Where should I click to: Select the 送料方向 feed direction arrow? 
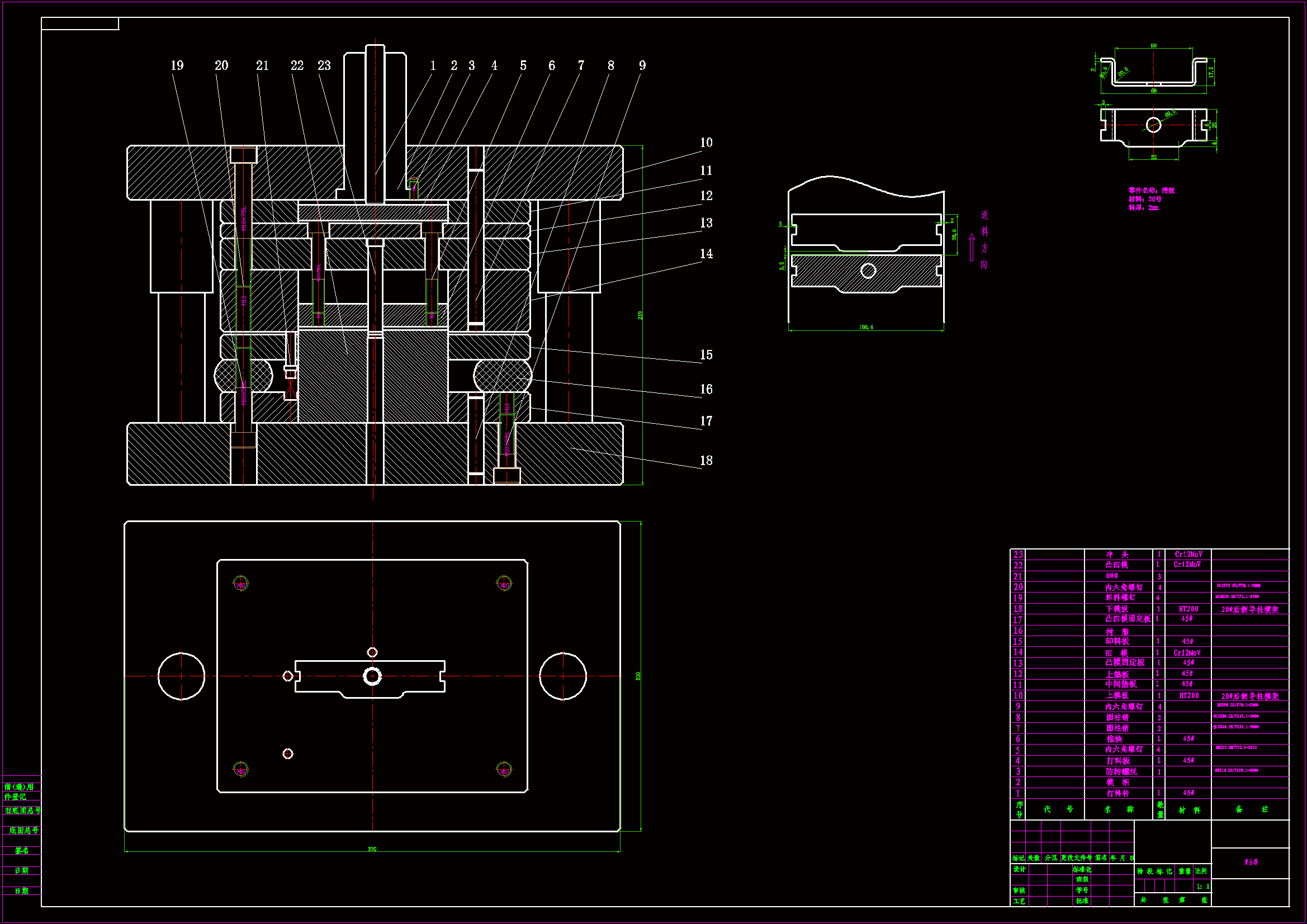[972, 247]
